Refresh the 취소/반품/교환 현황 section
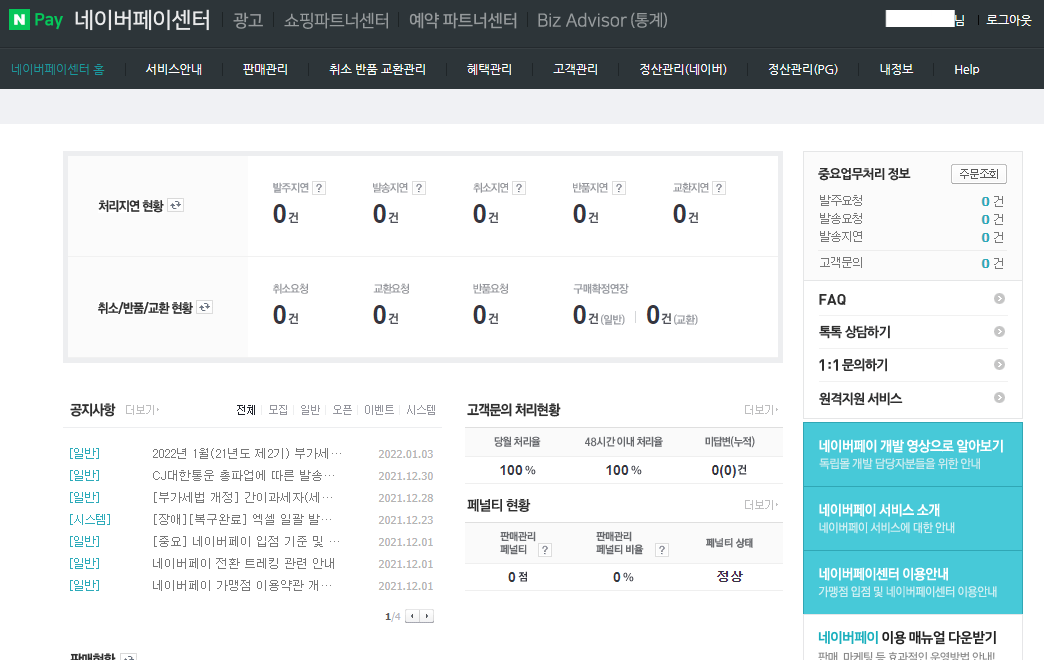 pyautogui.click(x=204, y=307)
